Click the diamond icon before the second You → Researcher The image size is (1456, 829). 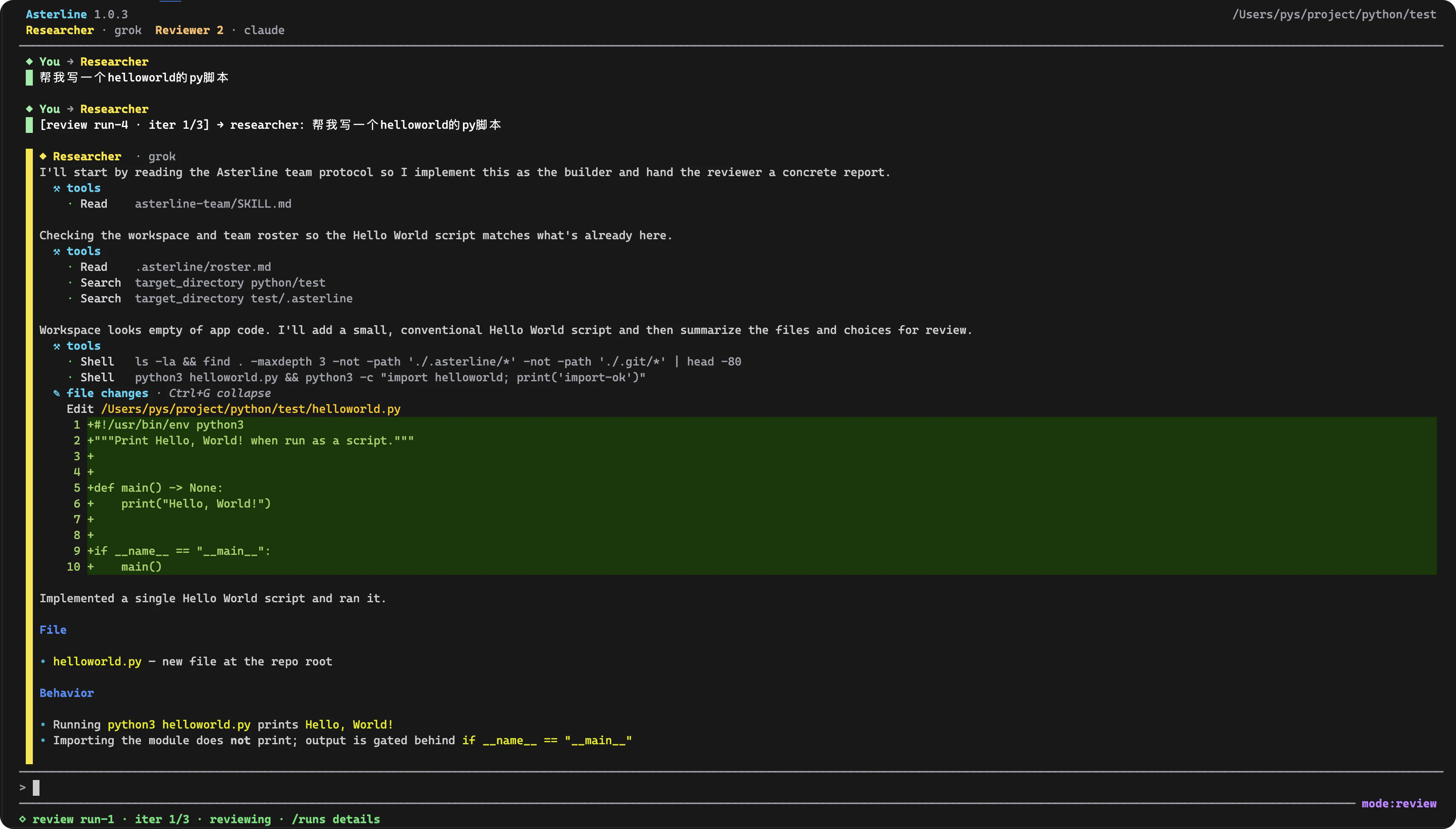[x=30, y=109]
